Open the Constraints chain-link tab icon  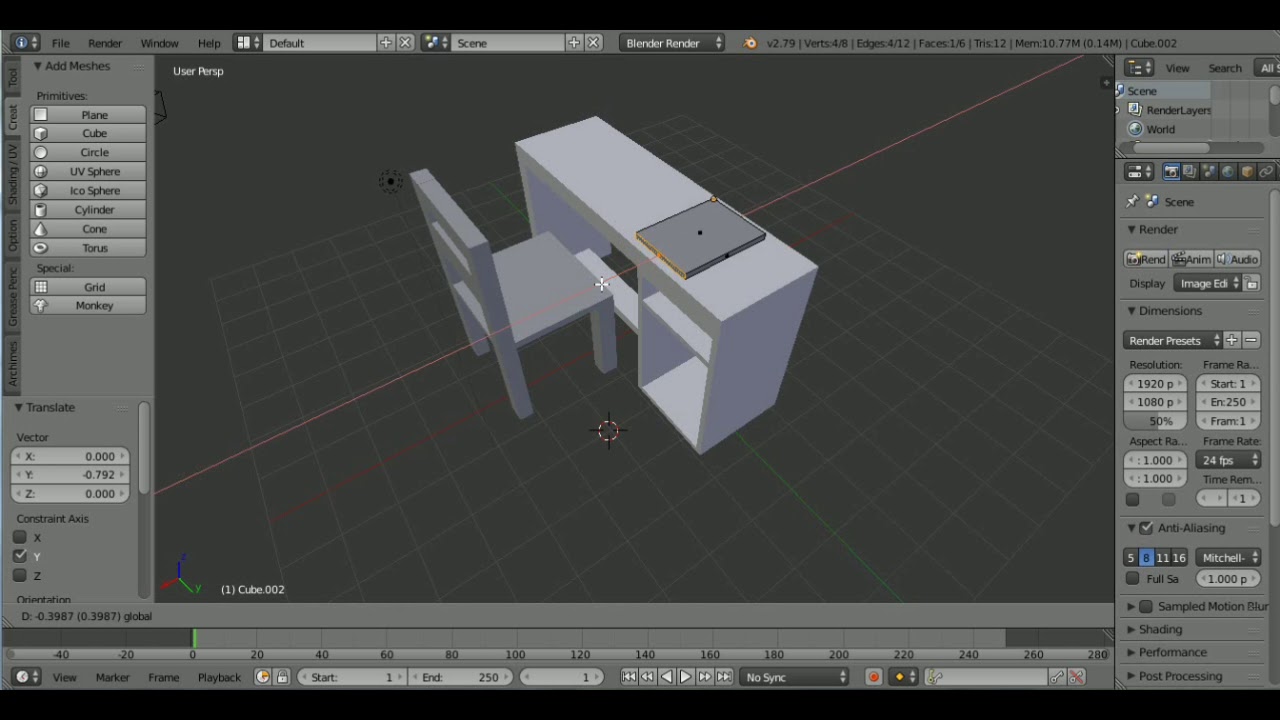coord(1266,172)
